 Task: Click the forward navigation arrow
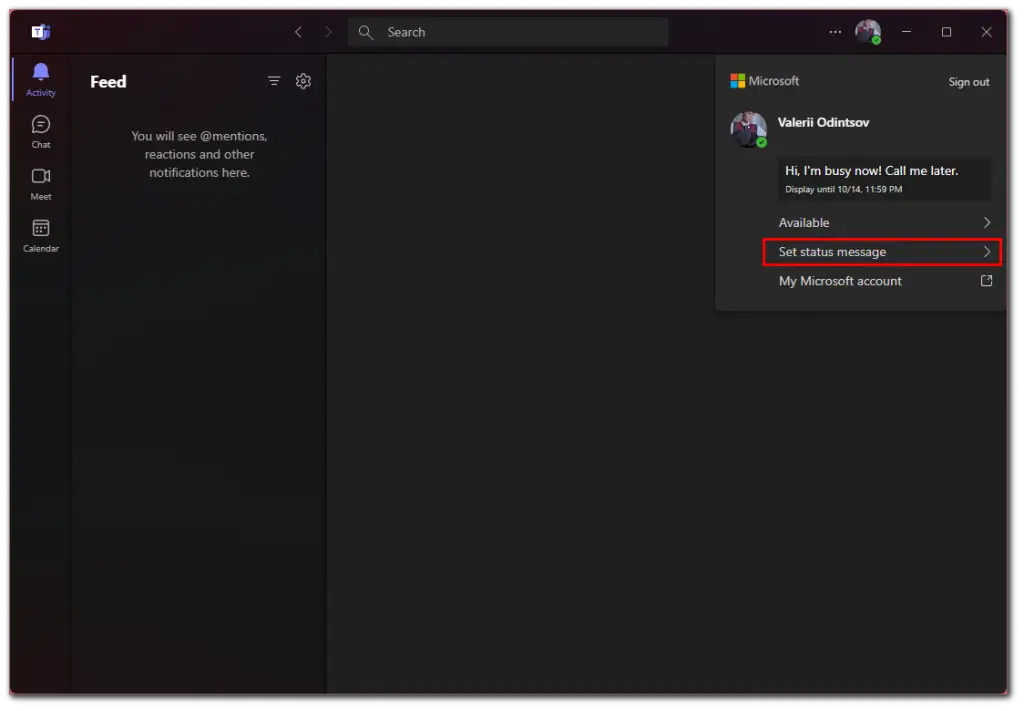(328, 32)
